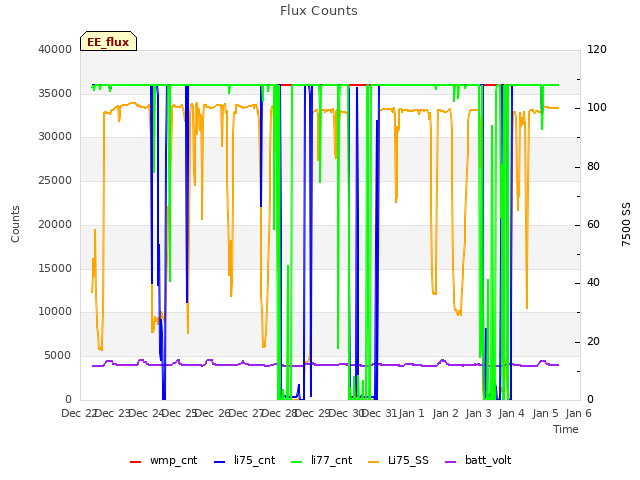Click the 15000 left axis label
This screenshot has height=480, width=640.
55,268
